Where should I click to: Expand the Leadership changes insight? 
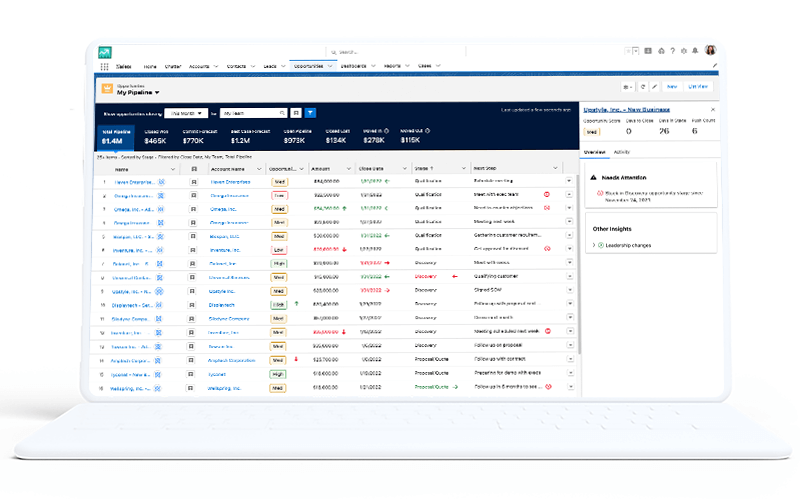(x=599, y=244)
